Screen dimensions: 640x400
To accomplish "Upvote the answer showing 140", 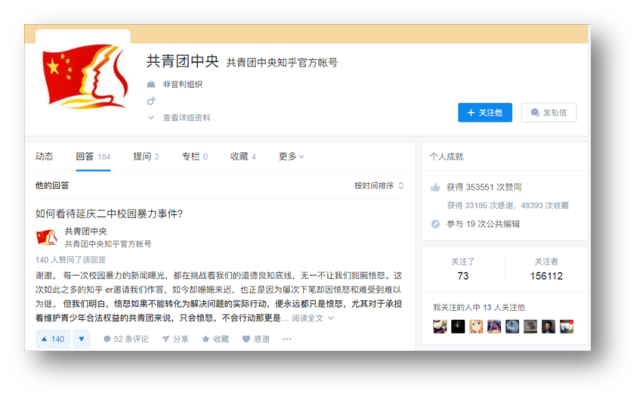I will (53, 339).
